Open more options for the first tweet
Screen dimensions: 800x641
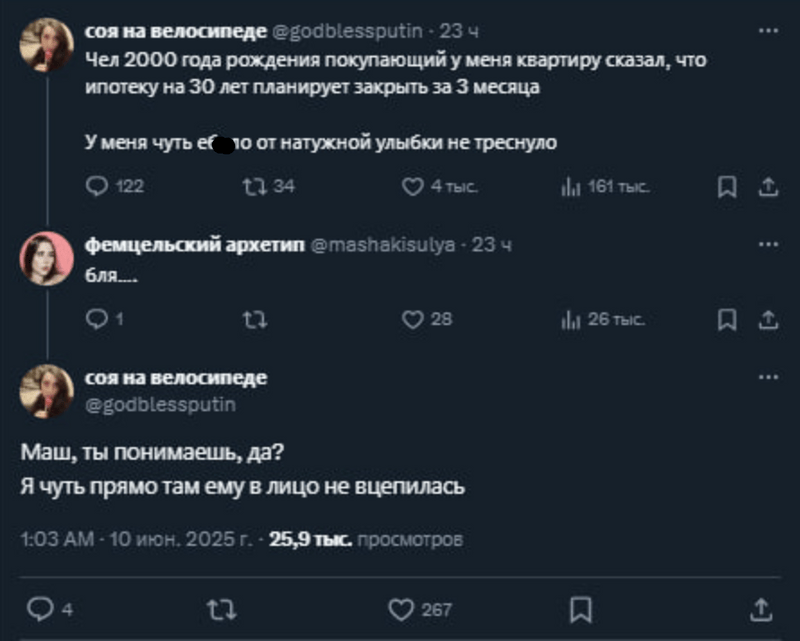pos(768,31)
